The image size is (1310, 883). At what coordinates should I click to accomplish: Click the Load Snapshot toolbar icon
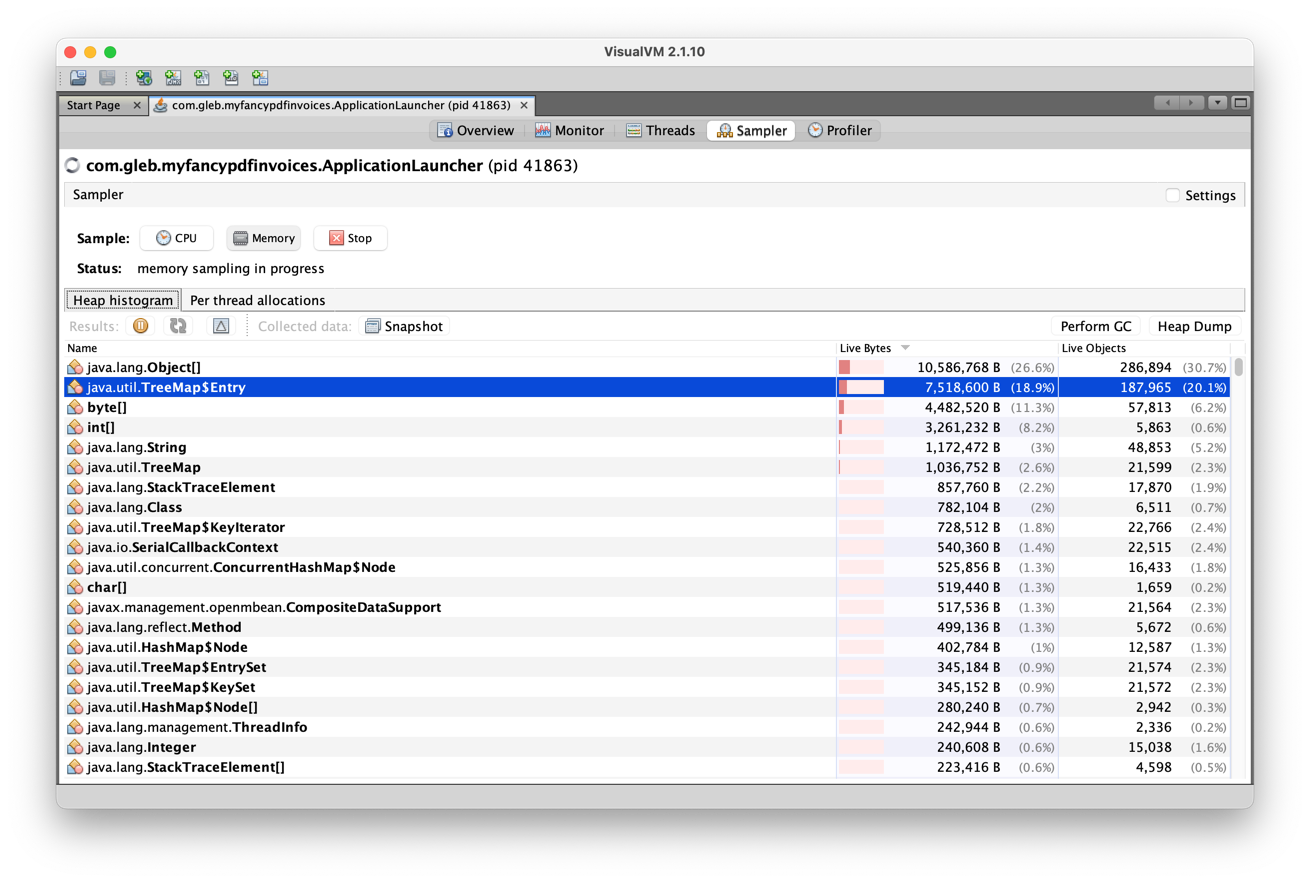(78, 78)
